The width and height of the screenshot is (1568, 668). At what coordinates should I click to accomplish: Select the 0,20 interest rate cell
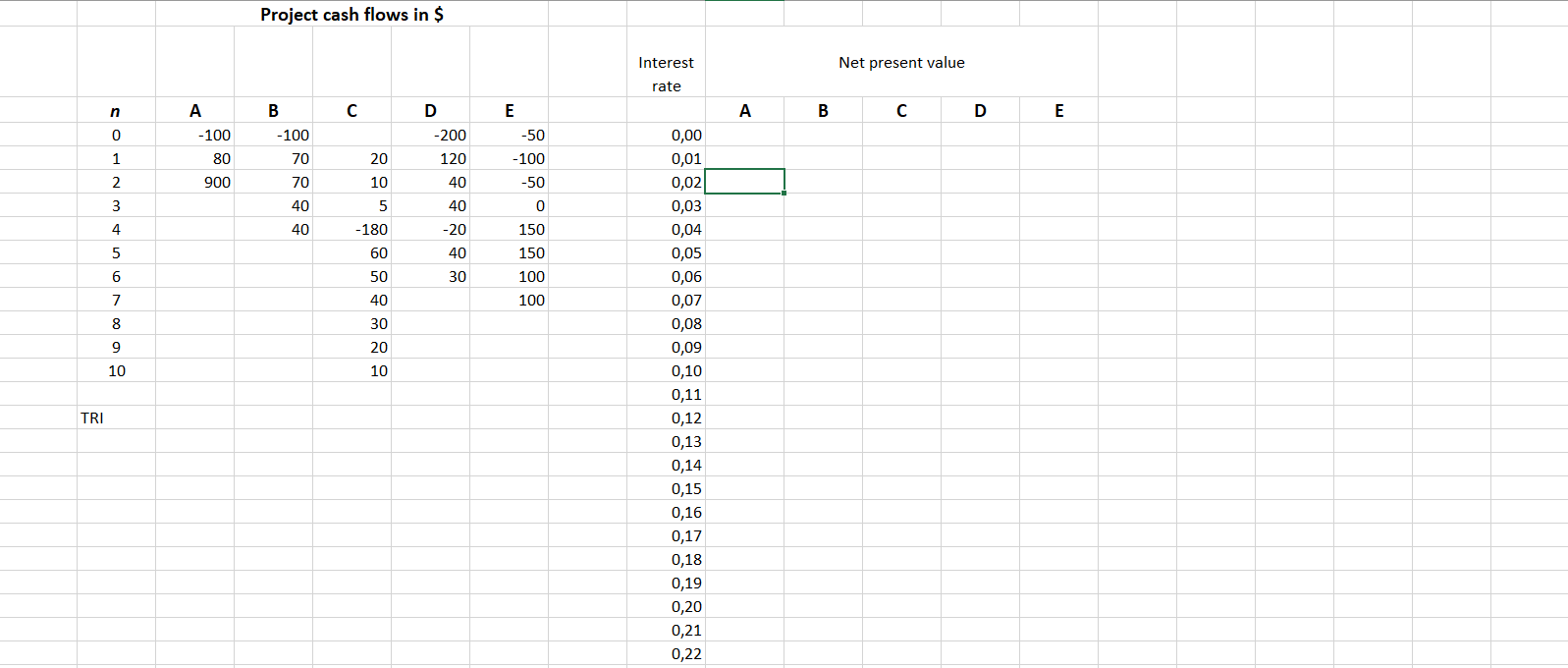click(666, 606)
